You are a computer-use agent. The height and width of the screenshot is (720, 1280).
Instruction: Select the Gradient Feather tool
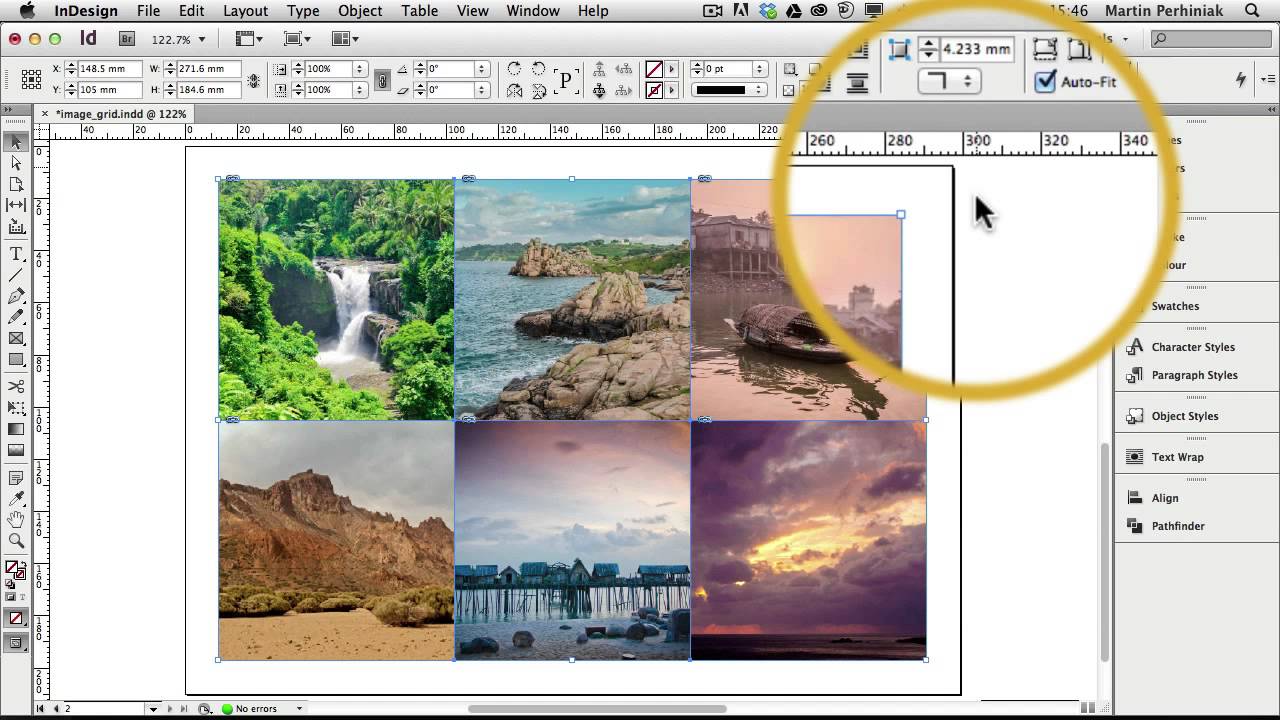click(16, 450)
